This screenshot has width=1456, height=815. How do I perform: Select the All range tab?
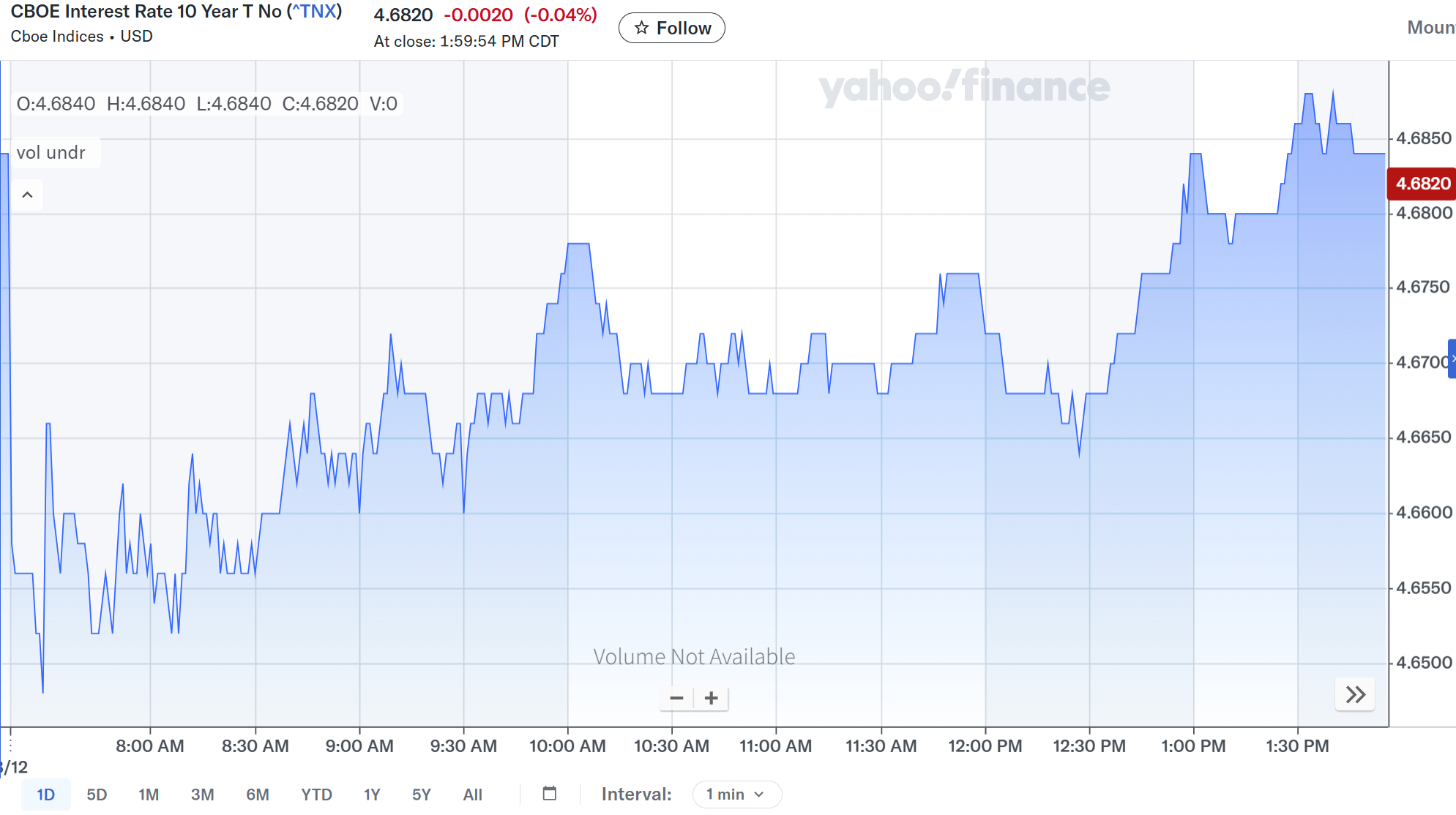coord(473,795)
